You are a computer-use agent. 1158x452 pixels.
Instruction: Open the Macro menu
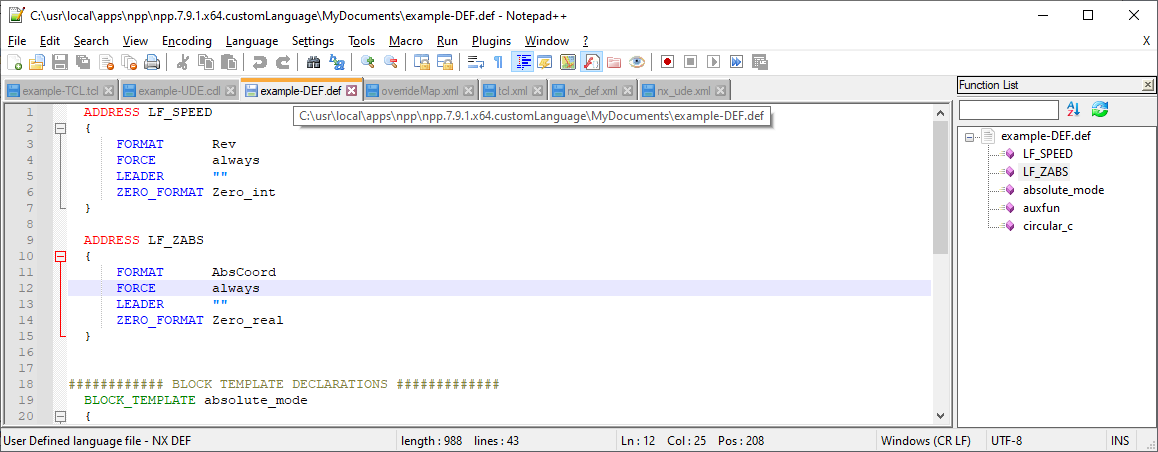tap(405, 41)
